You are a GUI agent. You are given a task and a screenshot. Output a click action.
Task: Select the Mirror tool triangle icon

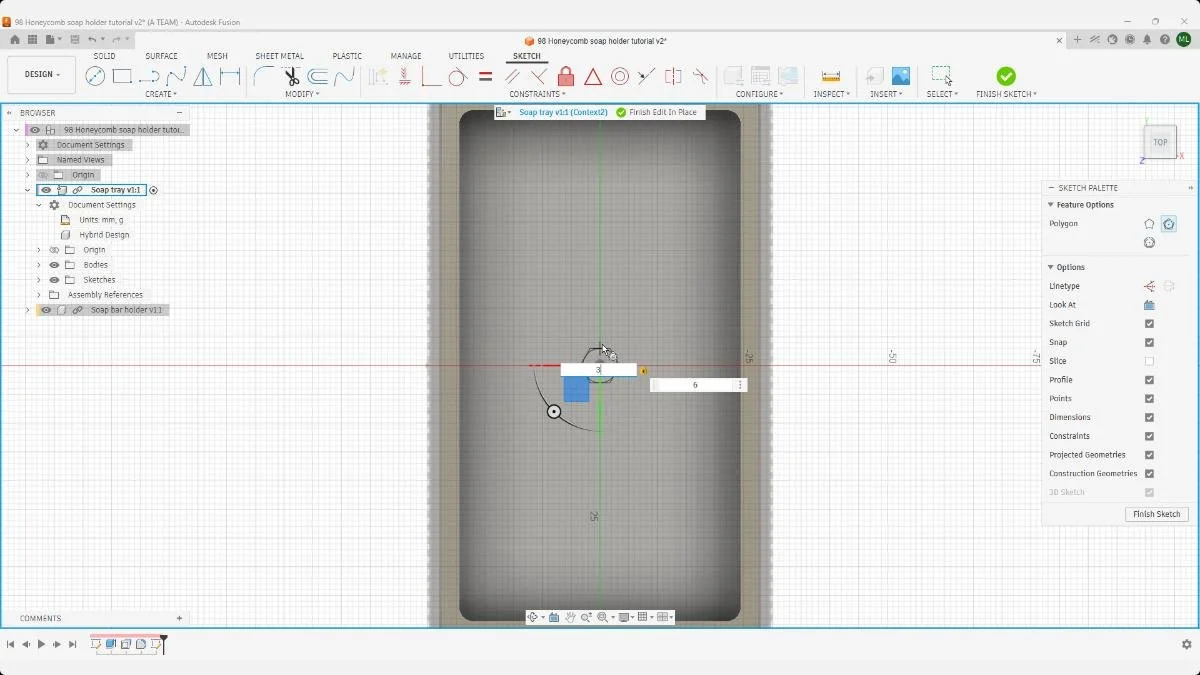[203, 76]
